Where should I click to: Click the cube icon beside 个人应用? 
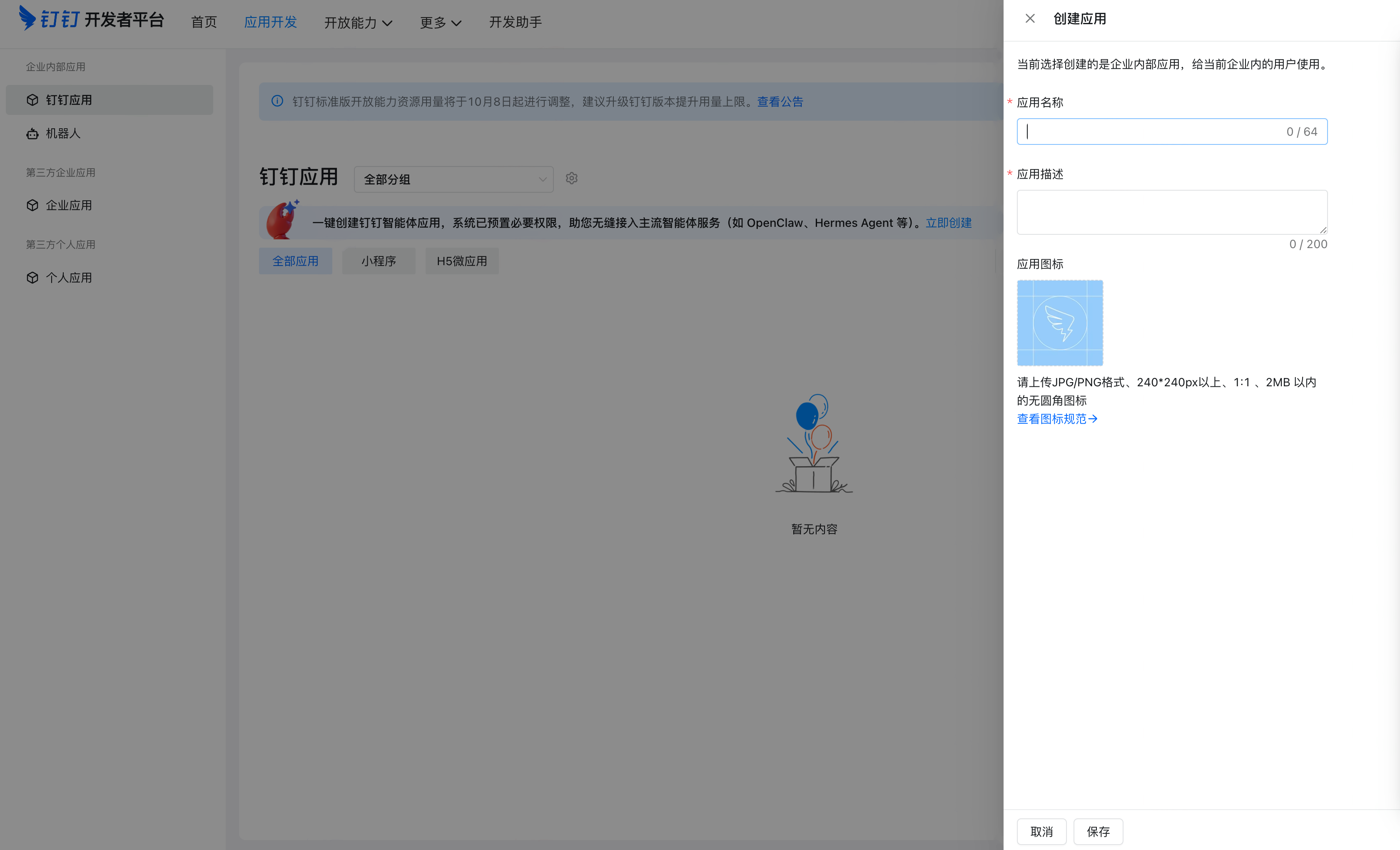(x=32, y=278)
